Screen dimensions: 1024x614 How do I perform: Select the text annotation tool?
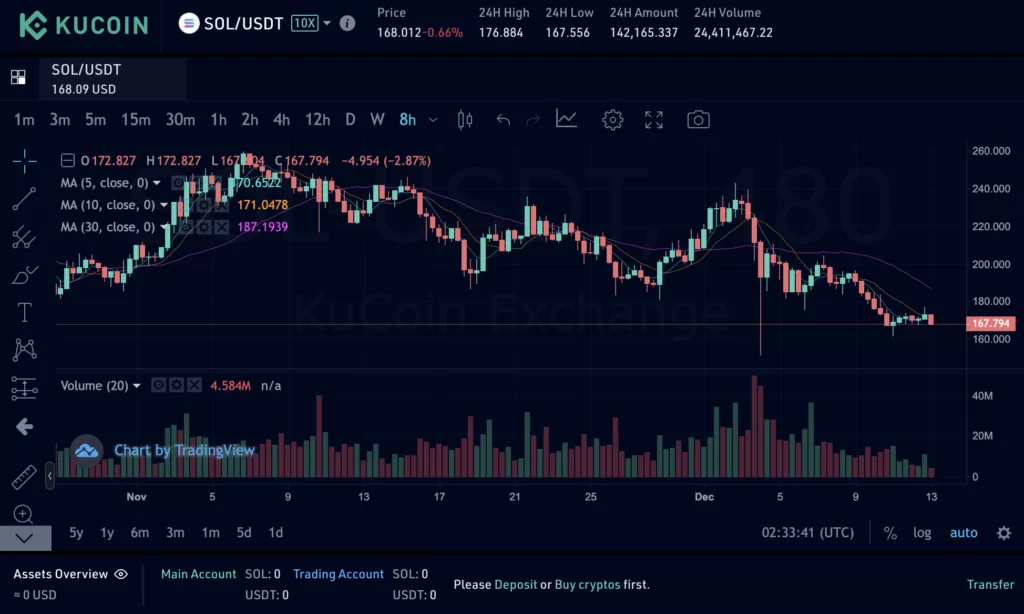pos(24,312)
